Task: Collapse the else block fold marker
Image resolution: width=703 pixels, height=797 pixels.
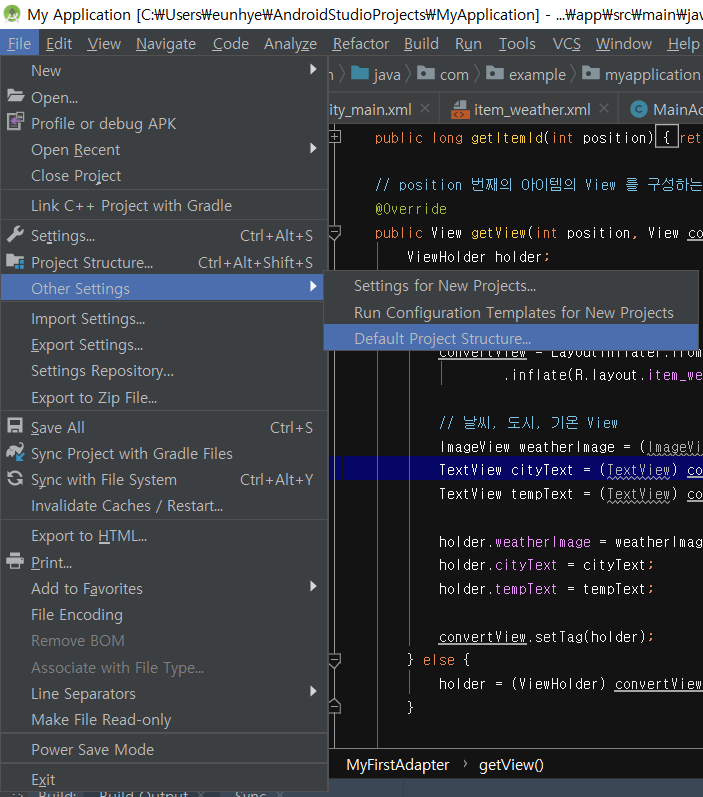Action: [335, 660]
